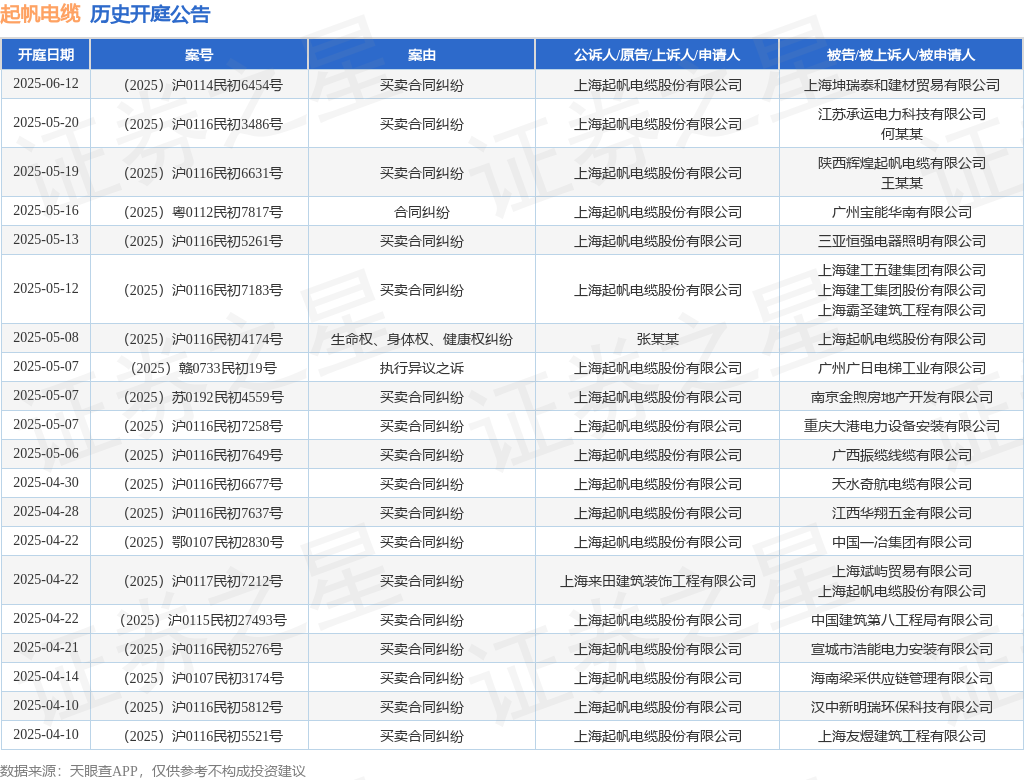Click the 合同纠纷 cause cell
Screen dimensions: 1024x780
coord(422,212)
